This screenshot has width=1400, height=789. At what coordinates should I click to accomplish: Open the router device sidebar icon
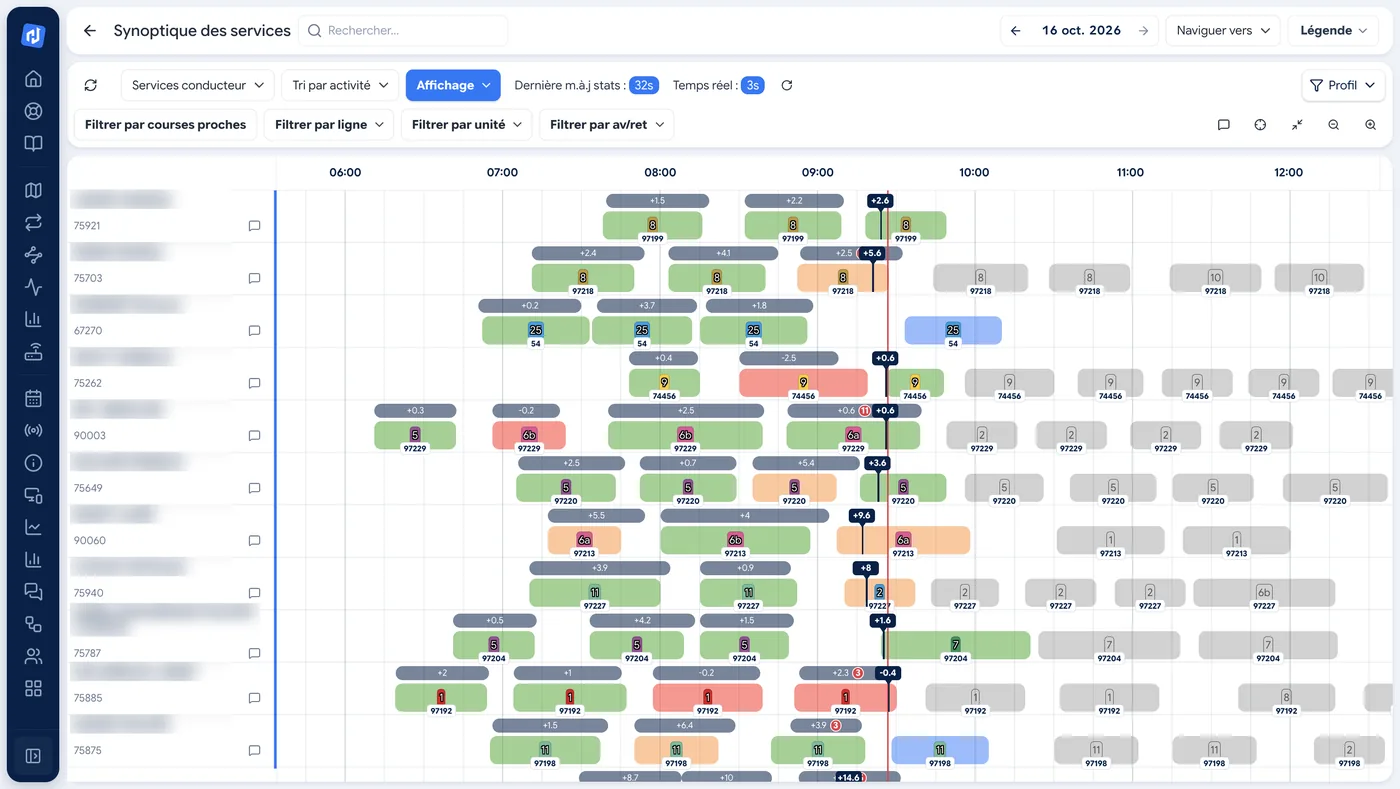coord(33,351)
